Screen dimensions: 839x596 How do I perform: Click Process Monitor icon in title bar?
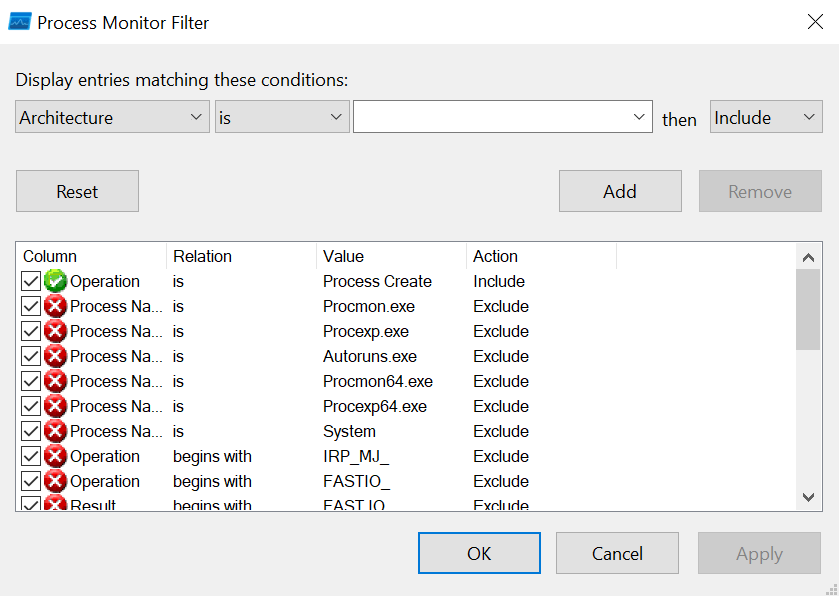point(20,22)
